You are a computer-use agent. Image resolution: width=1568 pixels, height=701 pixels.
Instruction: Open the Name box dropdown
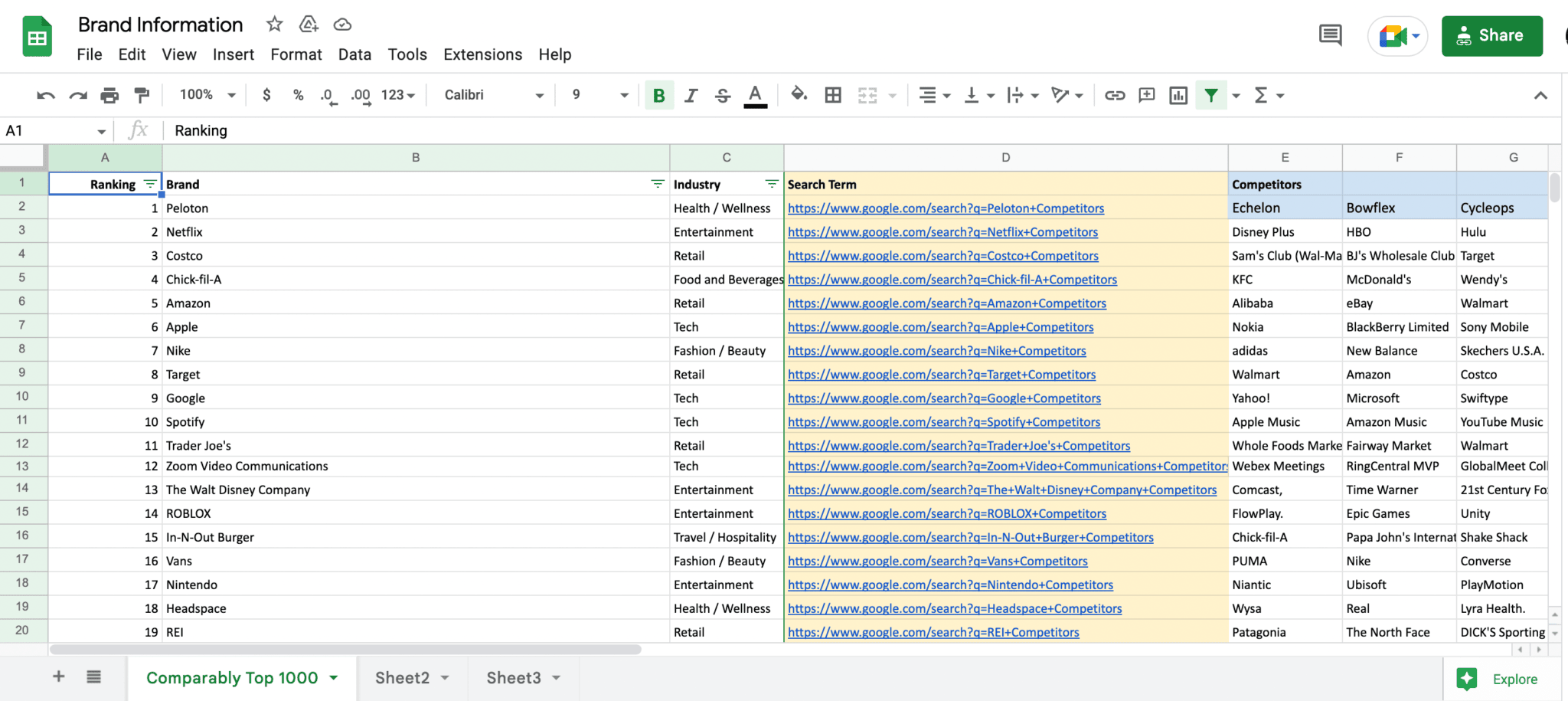click(x=101, y=131)
